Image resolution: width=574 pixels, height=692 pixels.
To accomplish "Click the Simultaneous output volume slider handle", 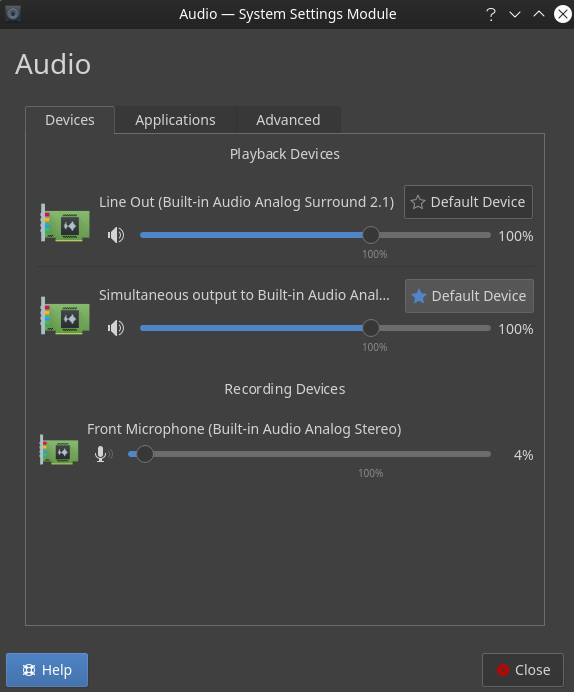I will click(x=371, y=328).
